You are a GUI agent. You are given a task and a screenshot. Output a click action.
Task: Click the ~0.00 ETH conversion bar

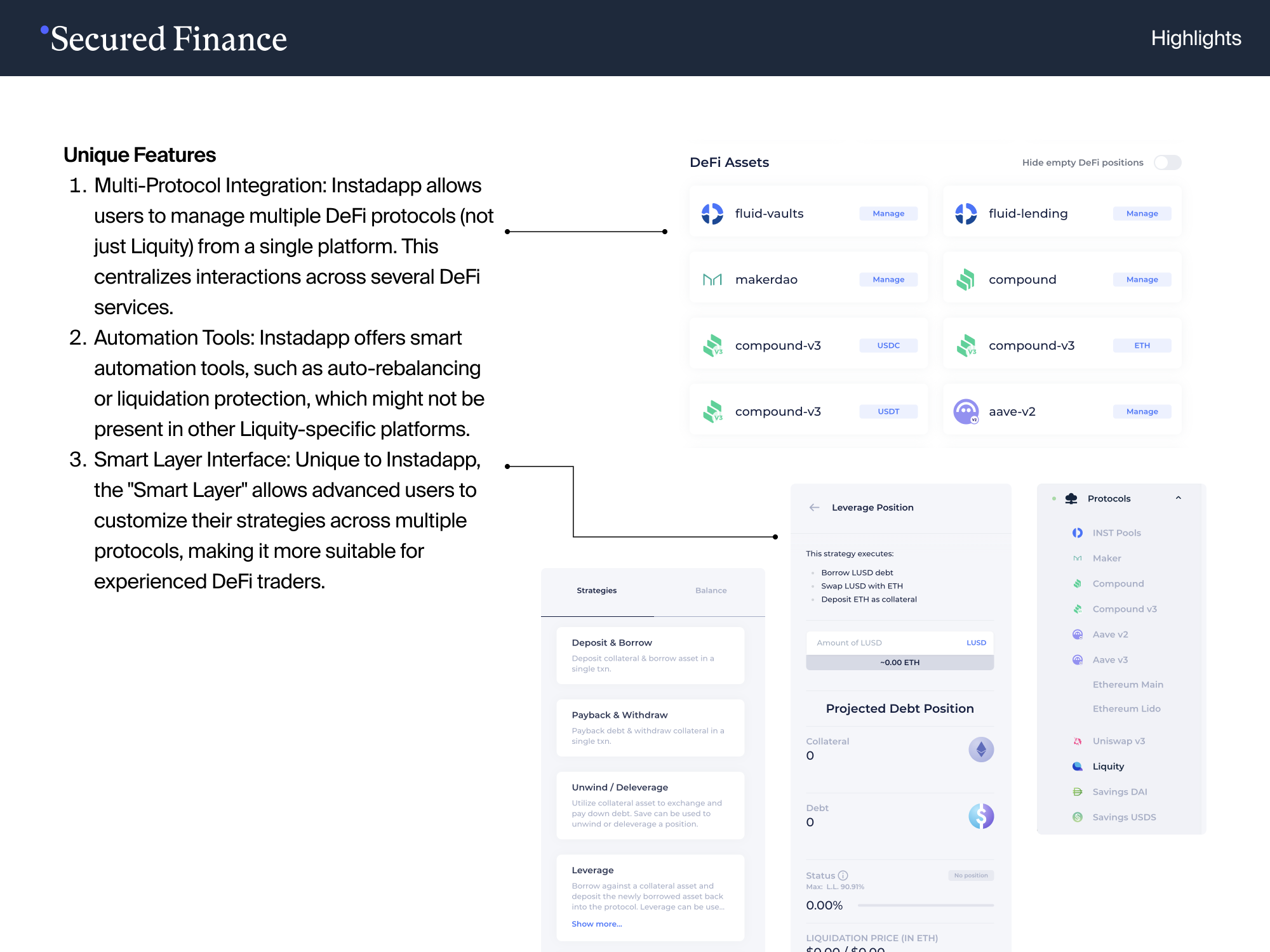point(900,663)
